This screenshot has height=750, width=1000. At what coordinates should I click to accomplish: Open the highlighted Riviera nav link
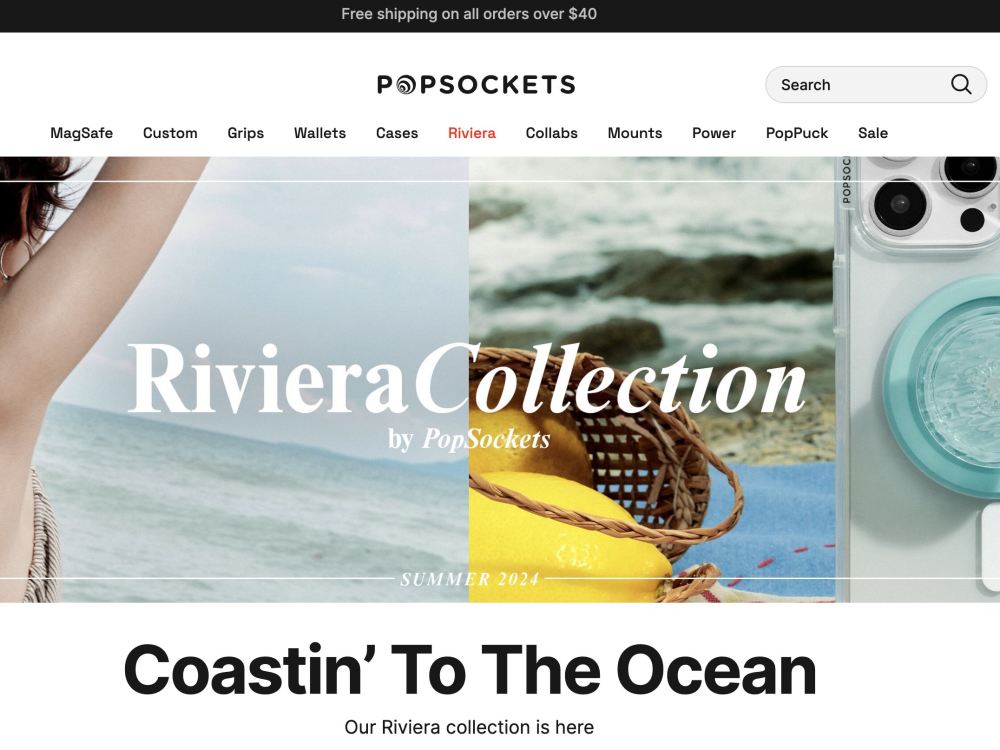(x=472, y=133)
